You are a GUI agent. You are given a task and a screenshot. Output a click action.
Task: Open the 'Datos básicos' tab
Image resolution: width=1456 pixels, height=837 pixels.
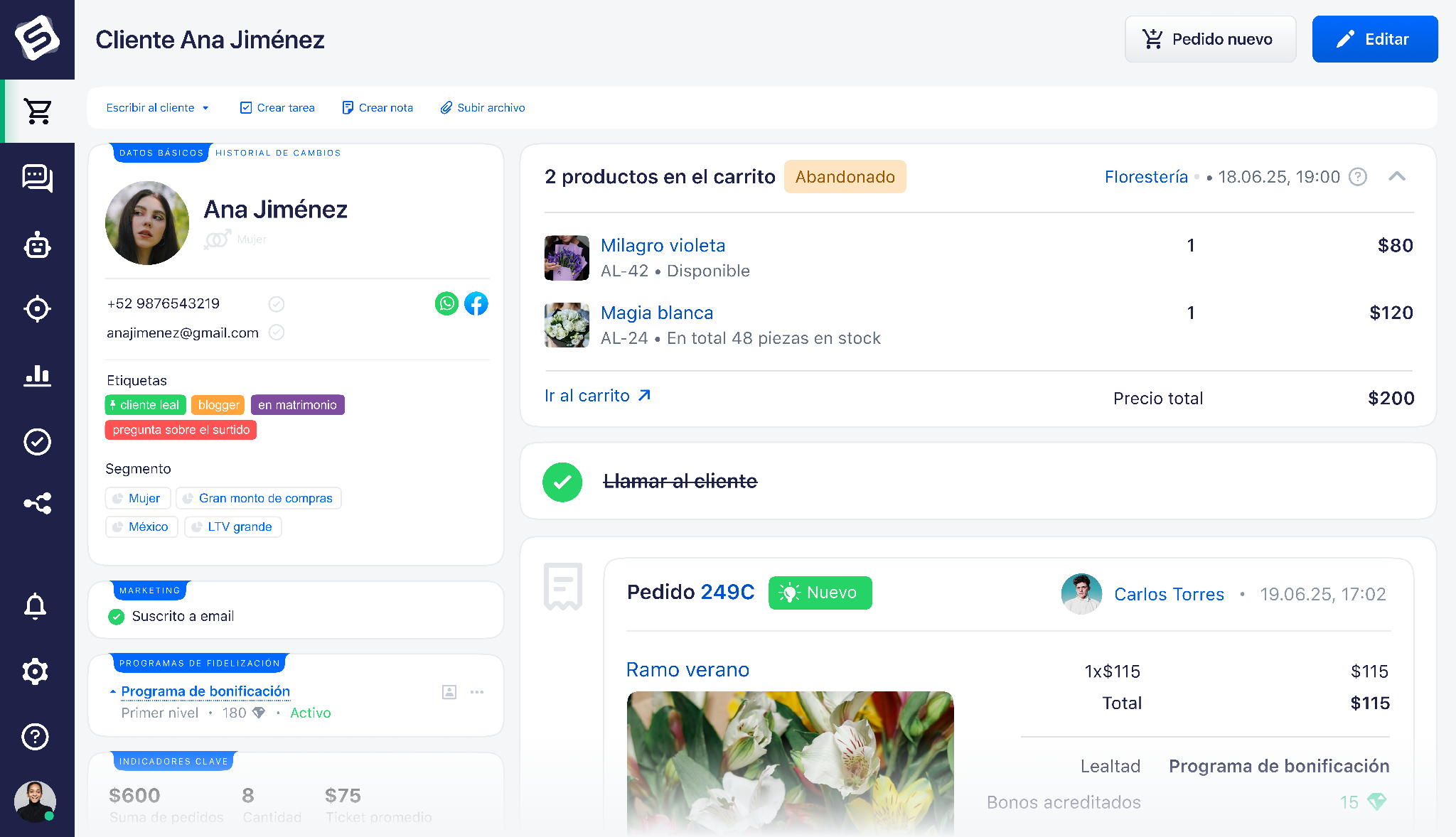pyautogui.click(x=161, y=152)
